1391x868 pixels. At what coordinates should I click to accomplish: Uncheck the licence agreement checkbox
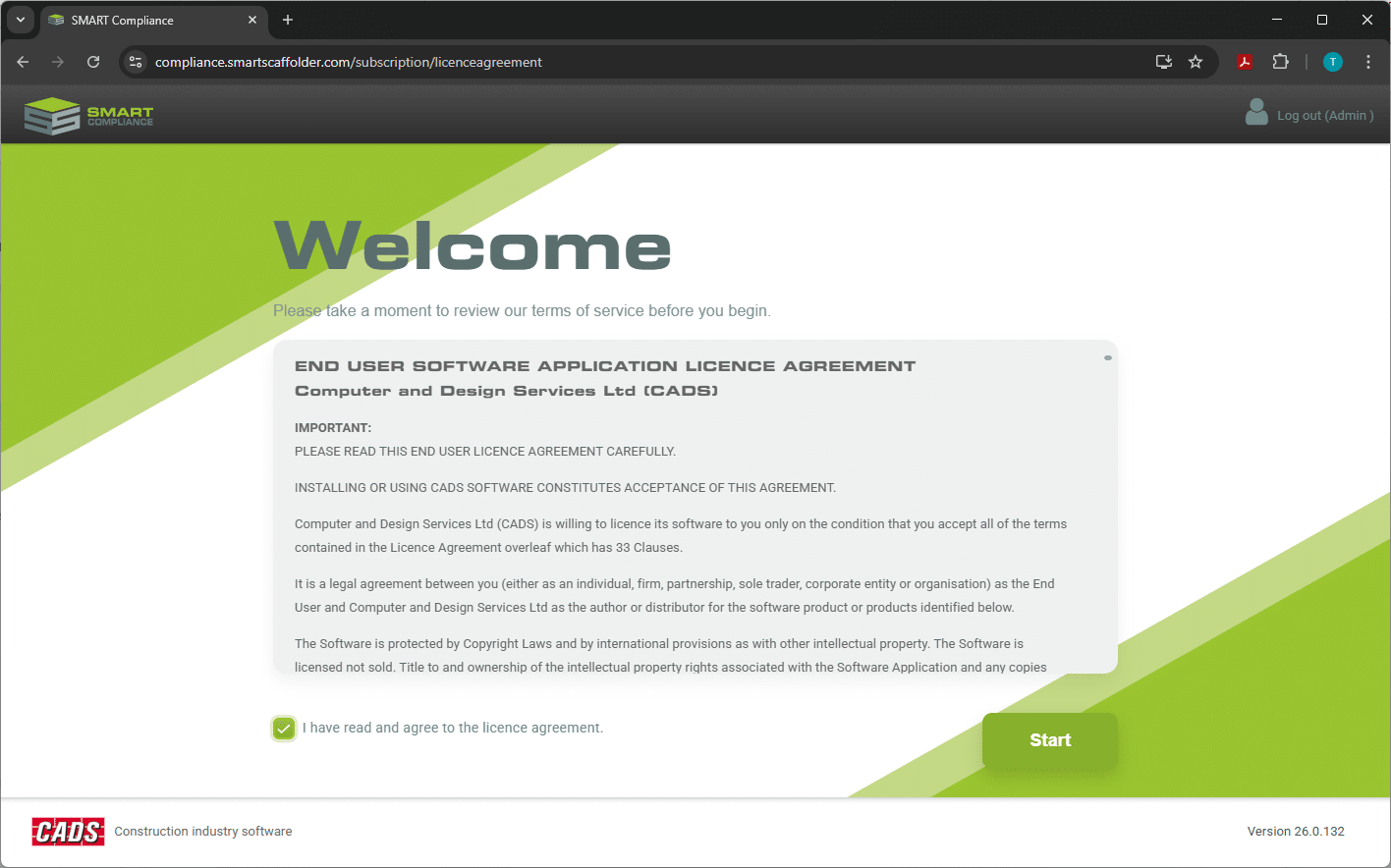[x=284, y=729]
